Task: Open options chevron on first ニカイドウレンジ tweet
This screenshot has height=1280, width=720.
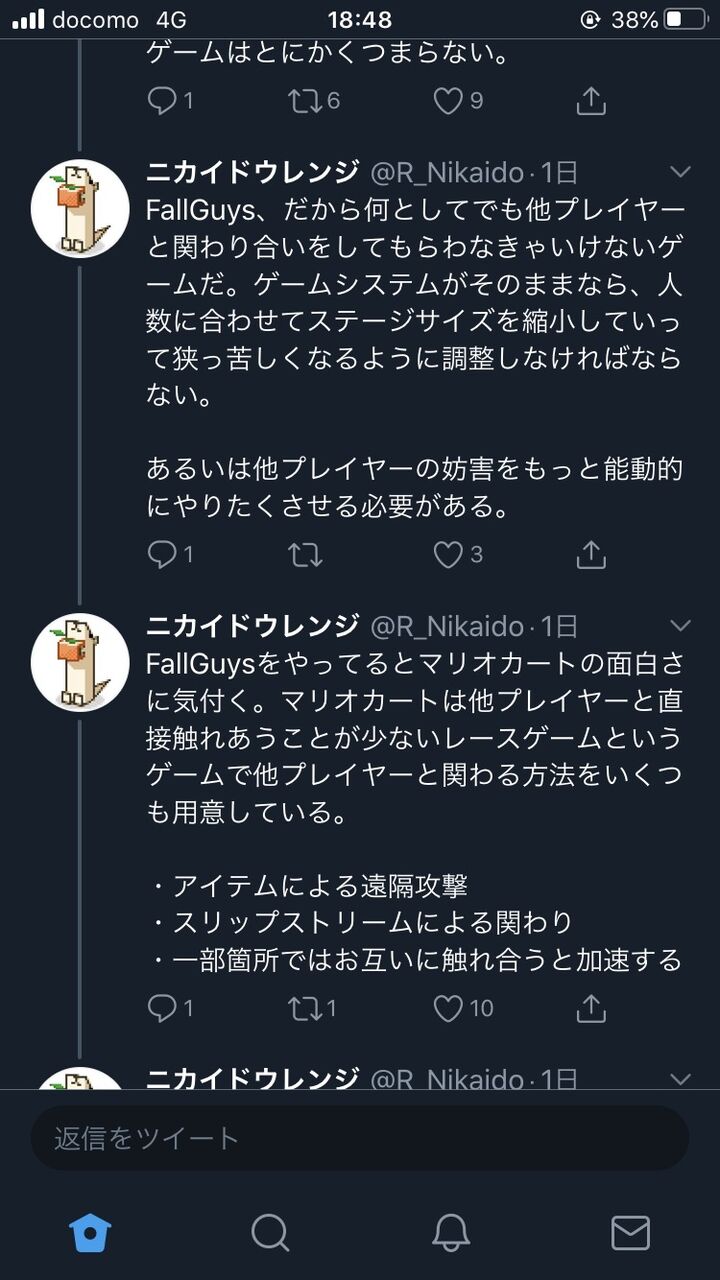Action: click(680, 173)
